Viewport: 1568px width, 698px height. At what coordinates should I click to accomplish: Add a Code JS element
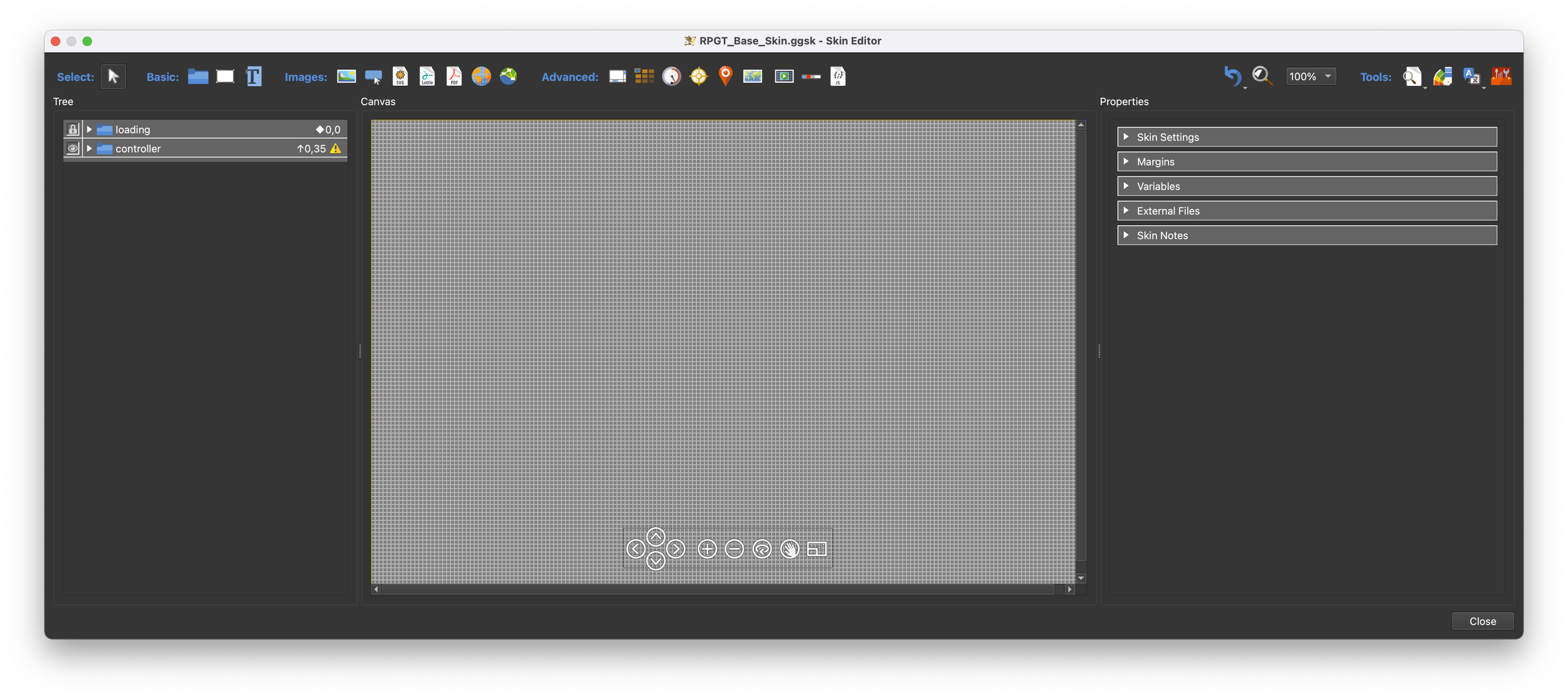838,77
